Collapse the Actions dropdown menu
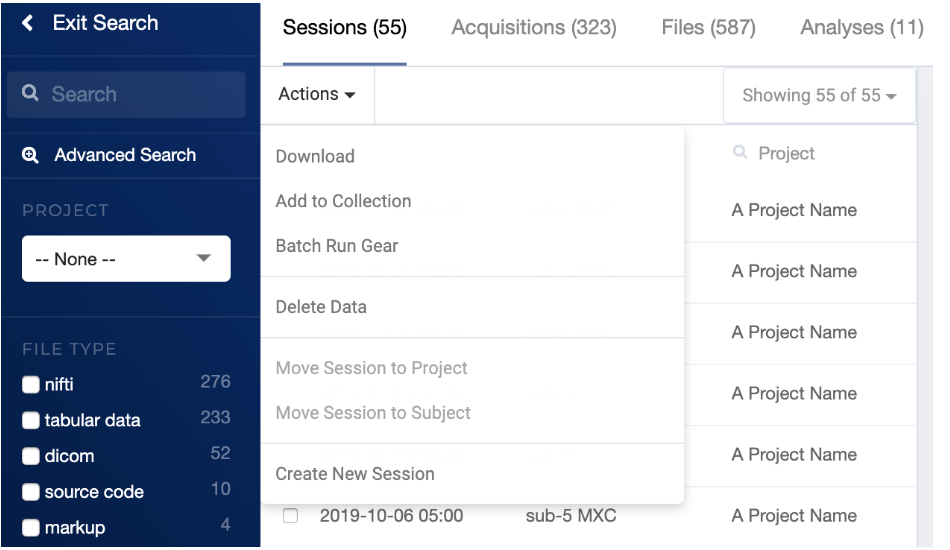 tap(317, 94)
